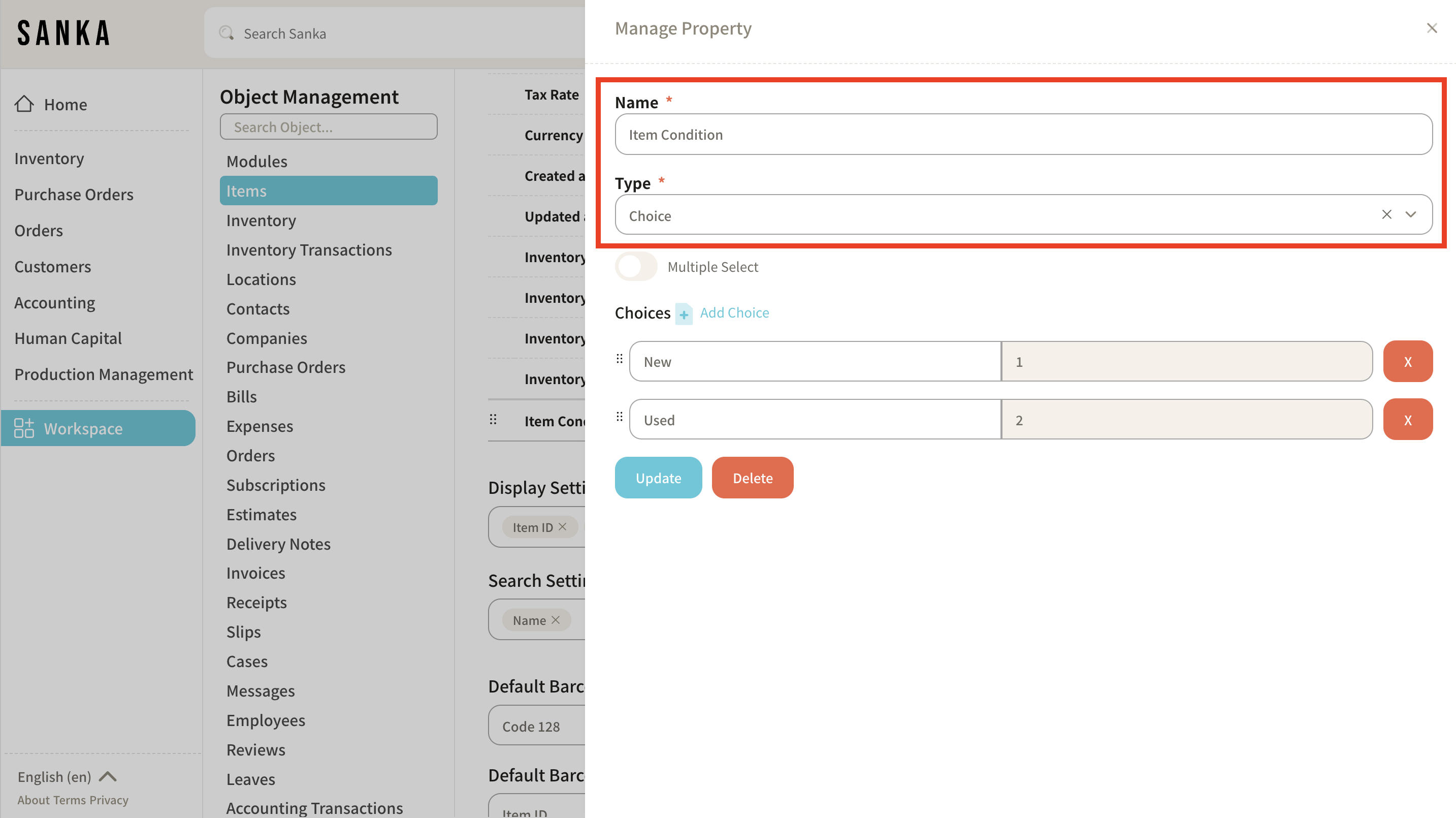The height and width of the screenshot is (818, 1456).
Task: Click the Update button
Action: (658, 478)
